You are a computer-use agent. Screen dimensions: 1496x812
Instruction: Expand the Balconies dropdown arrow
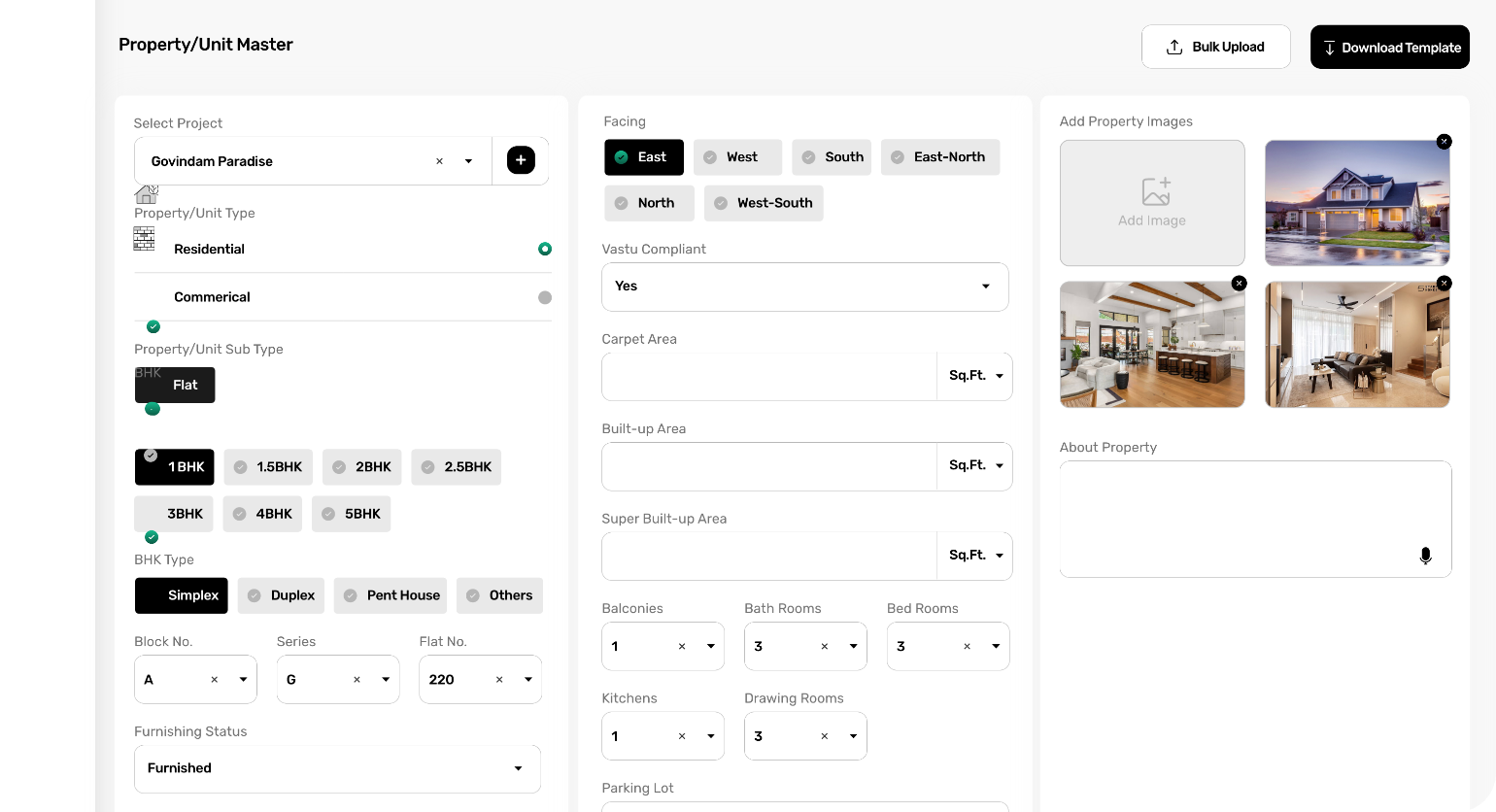(711, 647)
